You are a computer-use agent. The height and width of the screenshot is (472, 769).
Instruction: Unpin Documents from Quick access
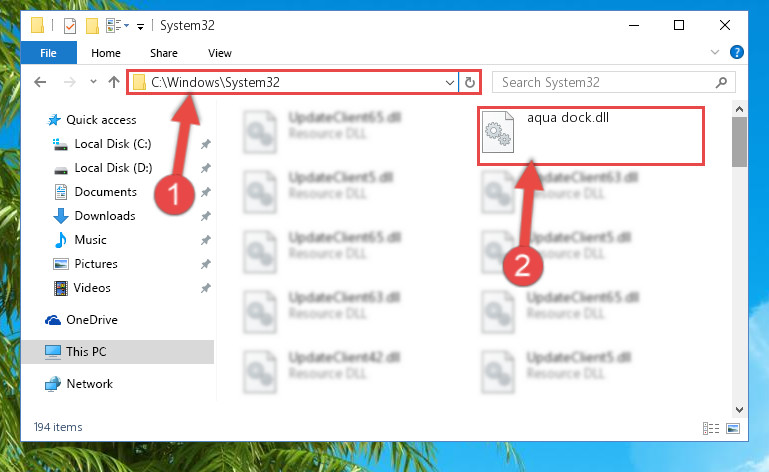(205, 192)
